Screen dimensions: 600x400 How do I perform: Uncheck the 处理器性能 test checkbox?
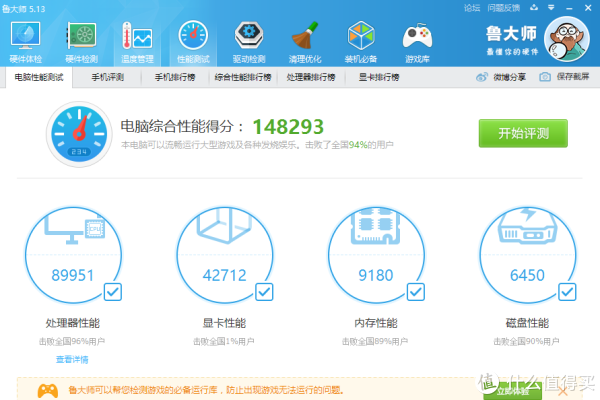[x=113, y=292]
